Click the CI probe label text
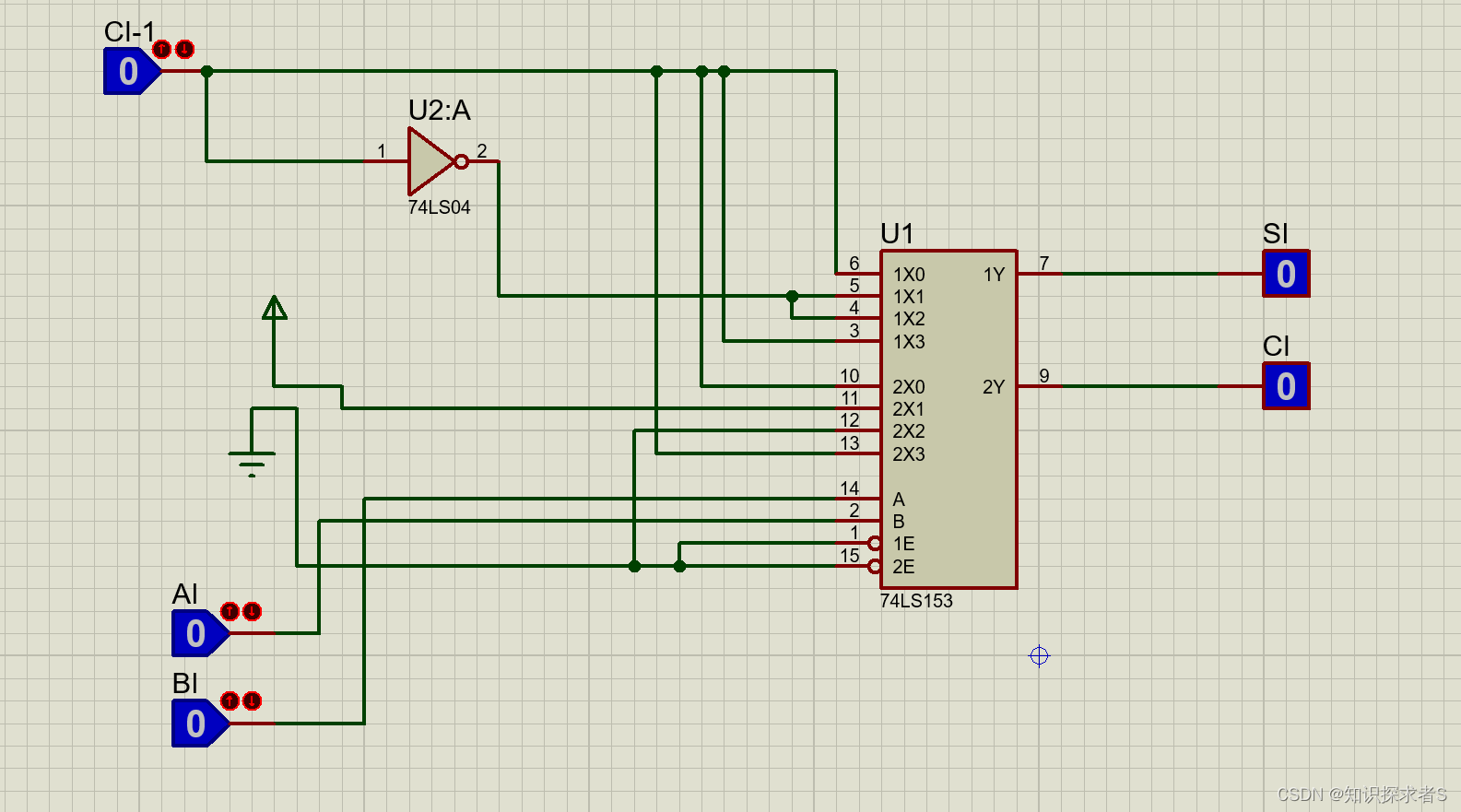This screenshot has width=1461, height=812. [1276, 347]
